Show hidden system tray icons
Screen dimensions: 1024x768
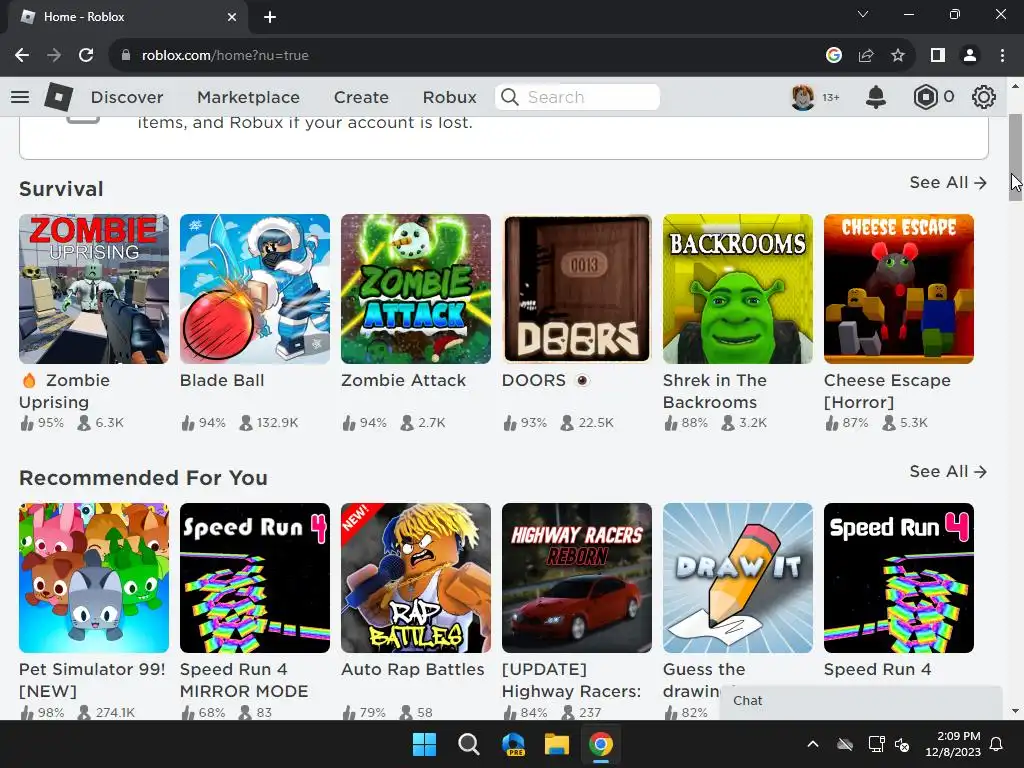[x=813, y=744]
